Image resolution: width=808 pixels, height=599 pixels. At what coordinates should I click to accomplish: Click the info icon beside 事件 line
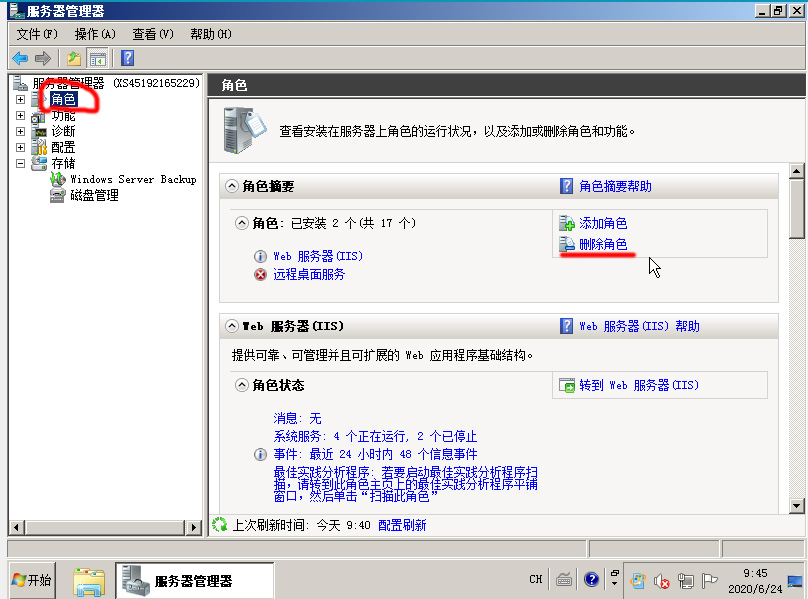coord(260,454)
